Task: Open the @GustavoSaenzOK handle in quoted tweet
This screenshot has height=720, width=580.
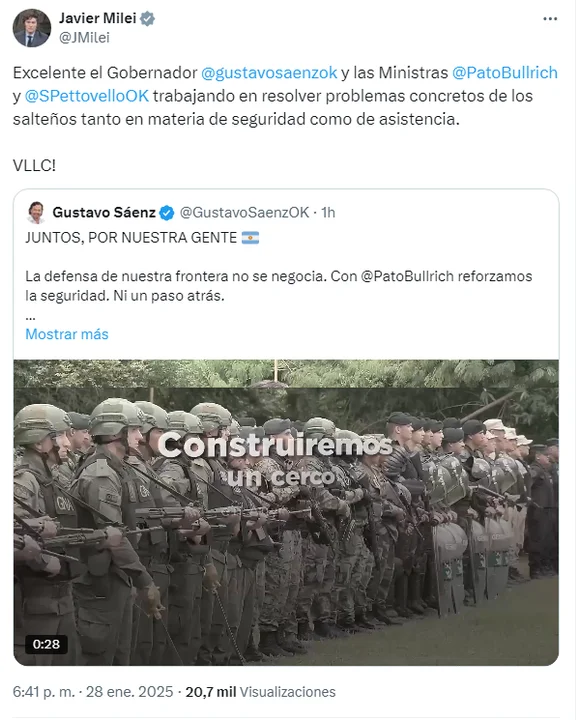Action: 244,213
